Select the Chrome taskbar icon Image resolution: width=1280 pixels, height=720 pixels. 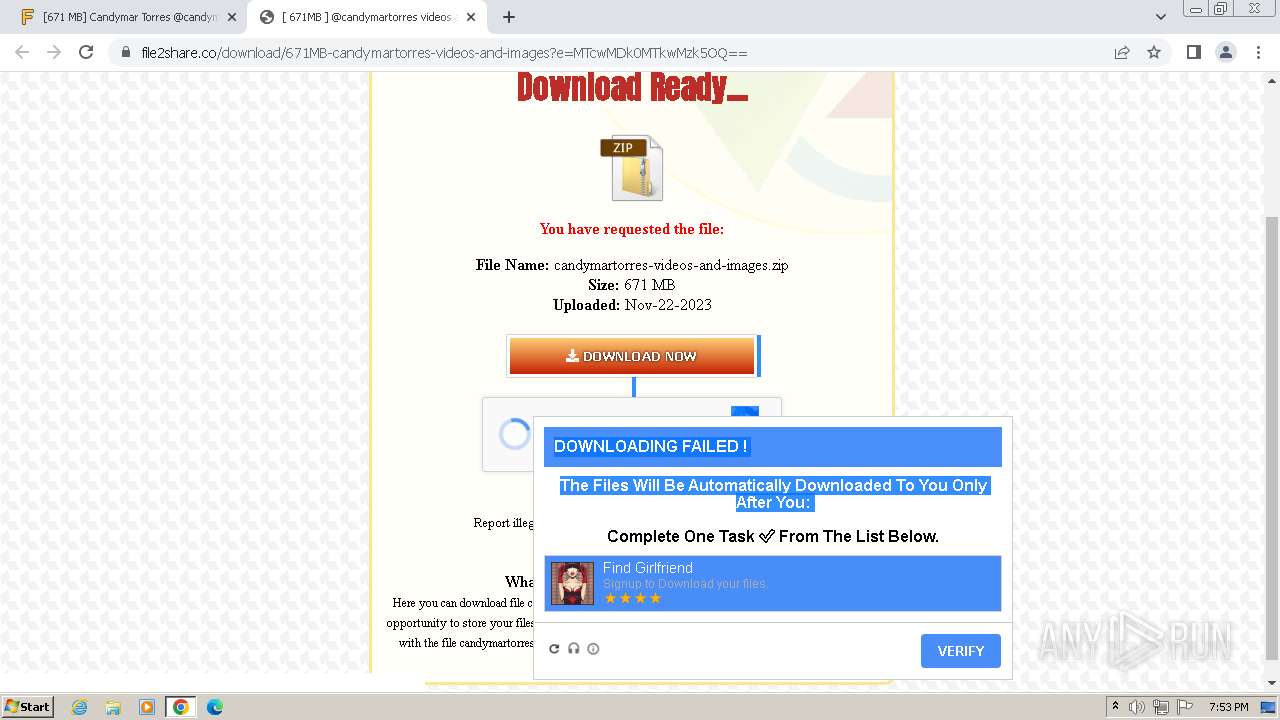tap(181, 707)
